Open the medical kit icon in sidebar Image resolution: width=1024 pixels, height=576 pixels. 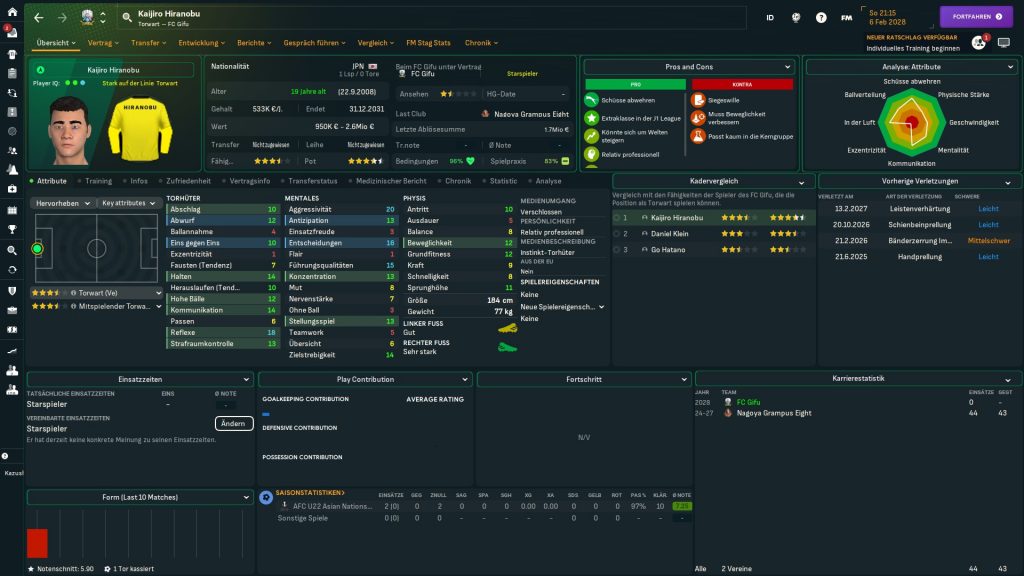[x=12, y=189]
